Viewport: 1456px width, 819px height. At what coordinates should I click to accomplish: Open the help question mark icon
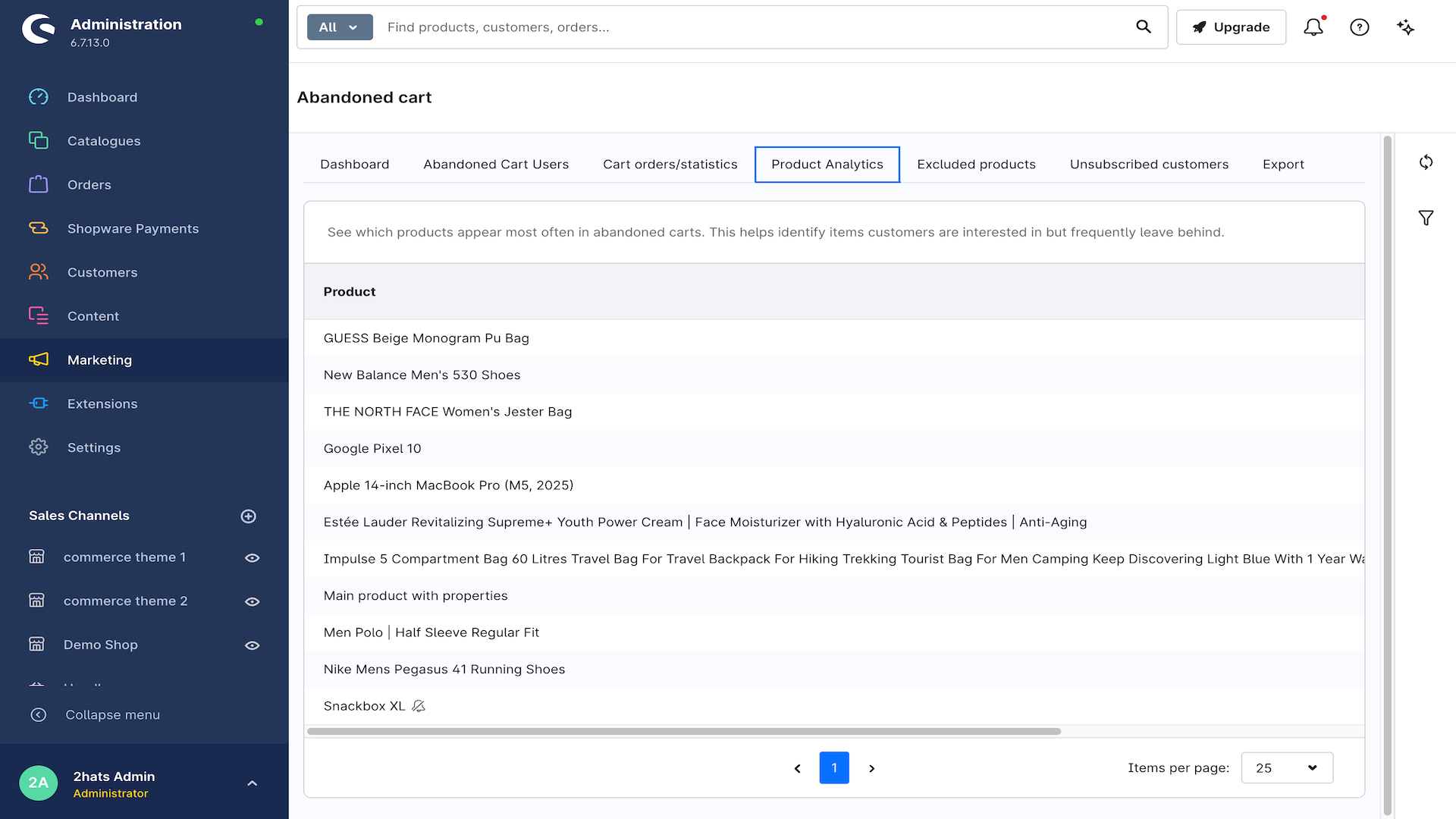coord(1360,27)
